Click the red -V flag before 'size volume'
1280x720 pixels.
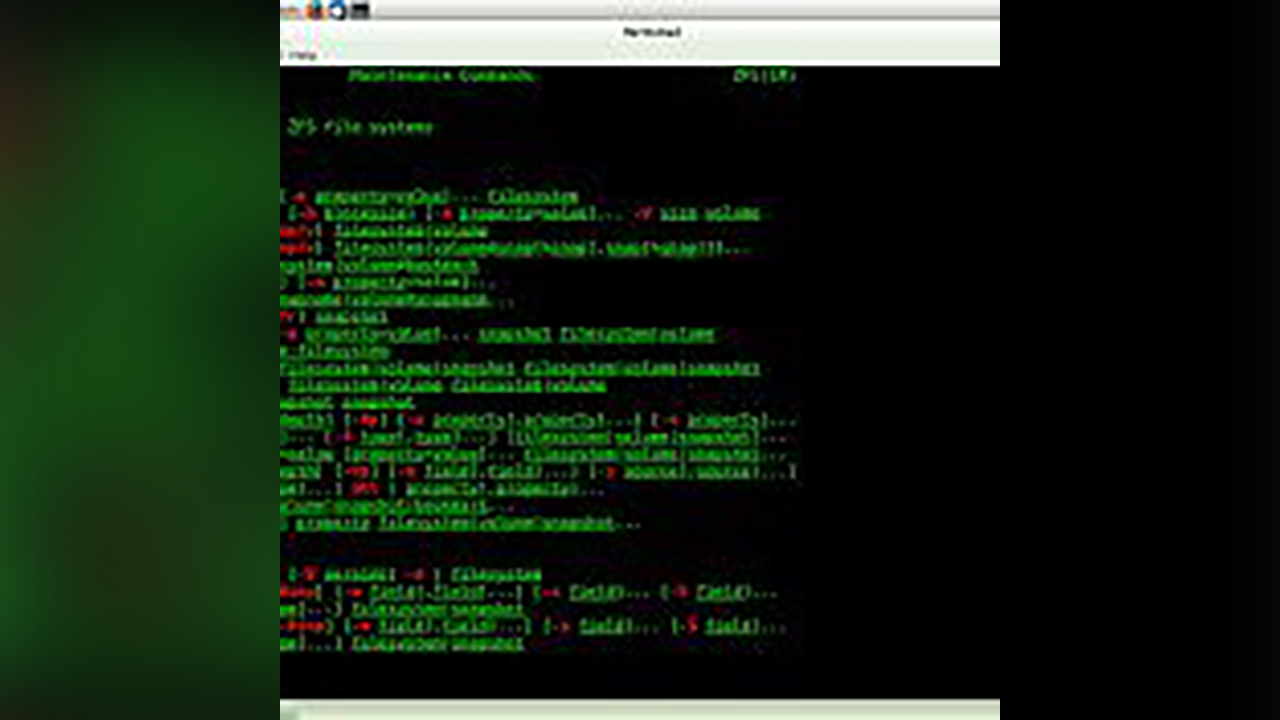(x=643, y=213)
